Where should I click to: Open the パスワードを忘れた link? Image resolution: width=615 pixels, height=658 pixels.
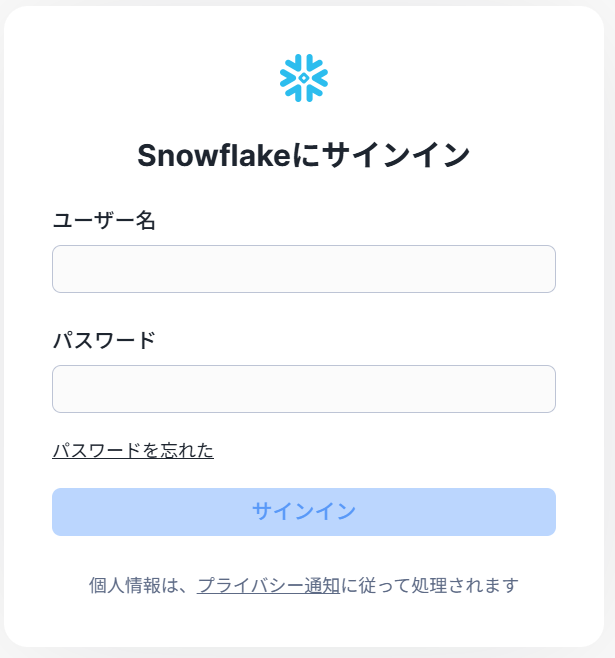tap(133, 451)
